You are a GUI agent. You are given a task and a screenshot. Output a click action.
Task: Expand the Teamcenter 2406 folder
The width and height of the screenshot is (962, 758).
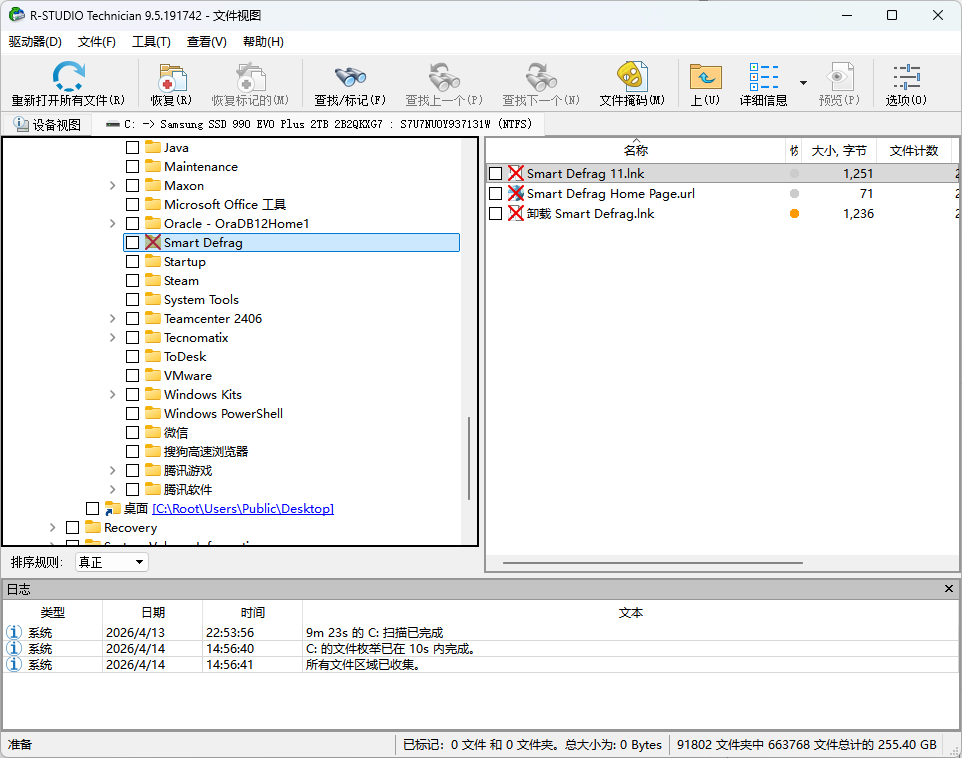click(x=113, y=319)
